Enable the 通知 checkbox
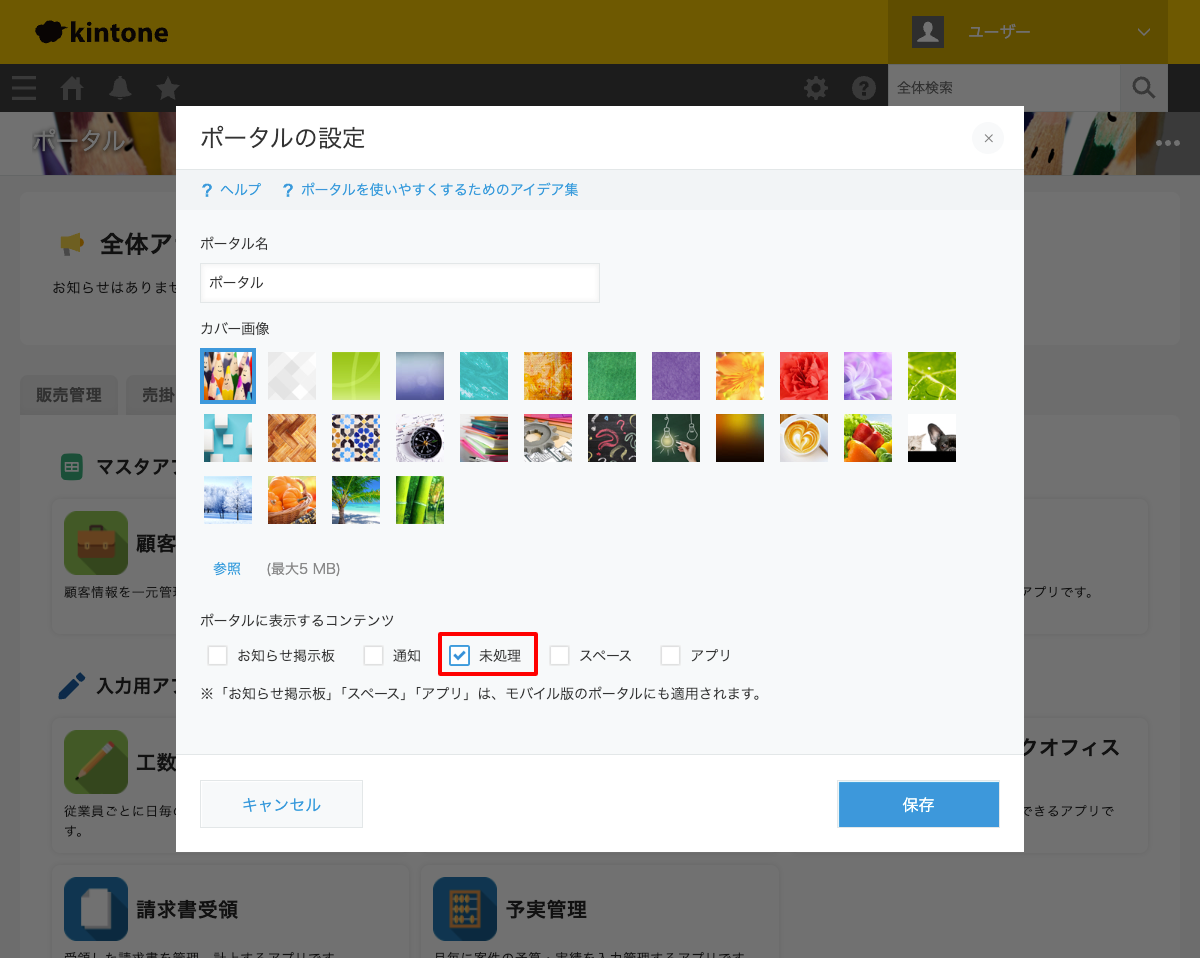This screenshot has width=1200, height=958. tap(375, 655)
